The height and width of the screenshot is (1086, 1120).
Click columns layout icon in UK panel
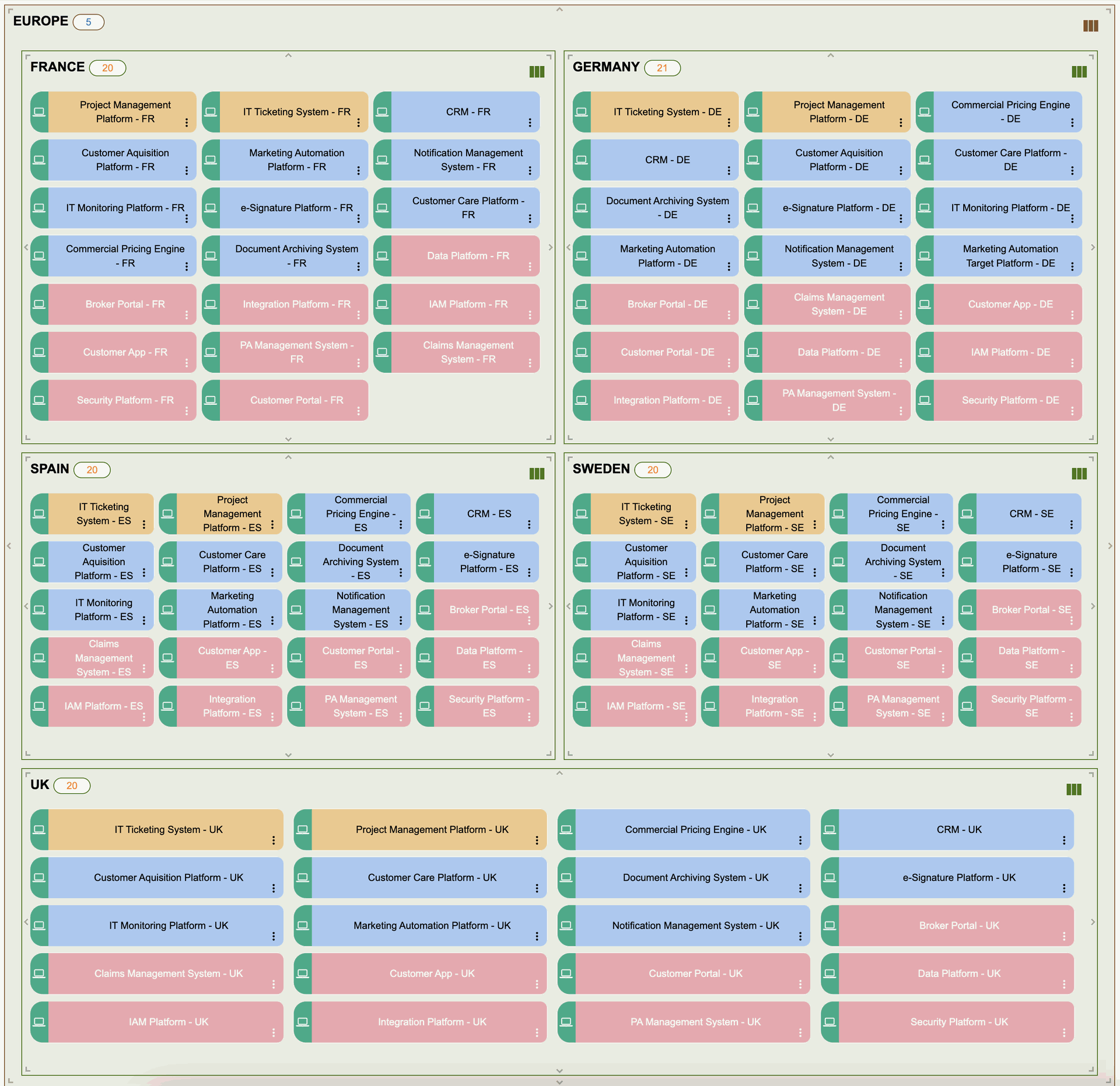point(1073,789)
